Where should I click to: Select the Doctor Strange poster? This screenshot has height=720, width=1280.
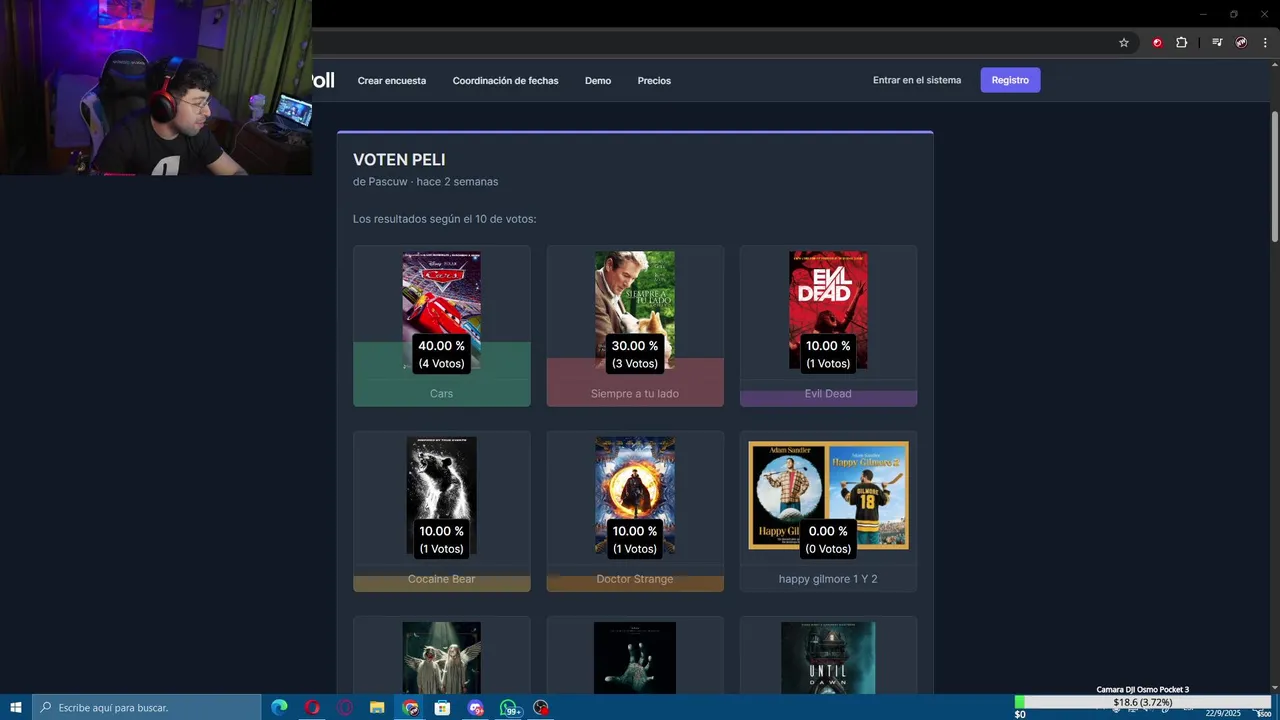tap(635, 496)
